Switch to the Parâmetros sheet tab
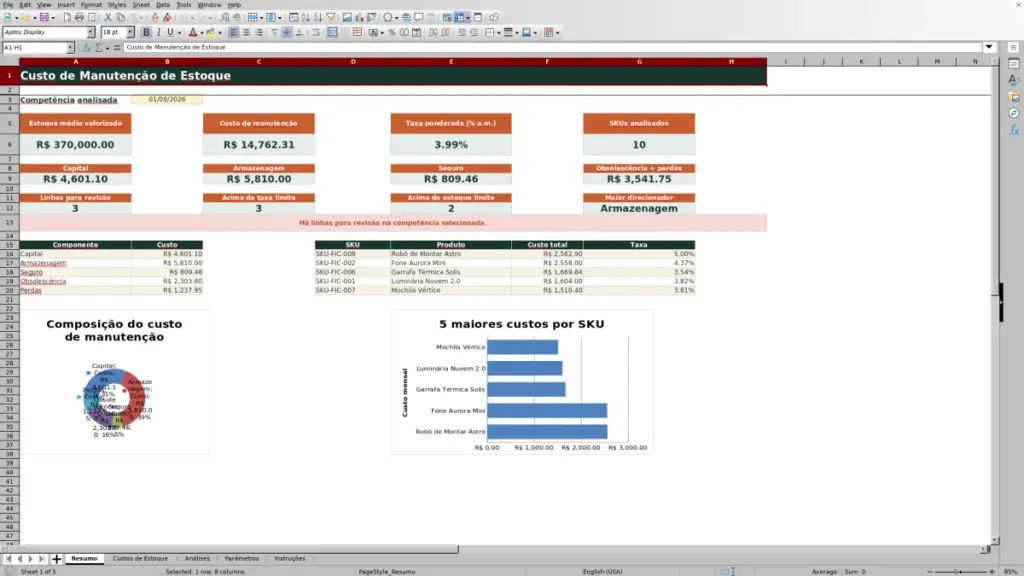 click(x=242, y=559)
